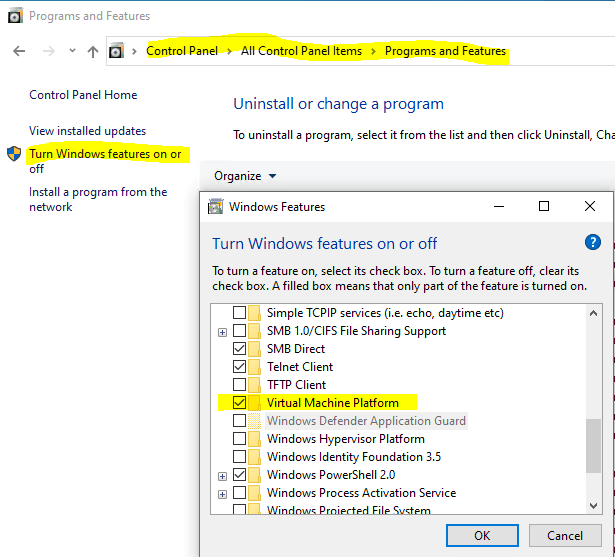Uncheck the Telnet Client checkbox
The image size is (615, 557).
(x=239, y=367)
